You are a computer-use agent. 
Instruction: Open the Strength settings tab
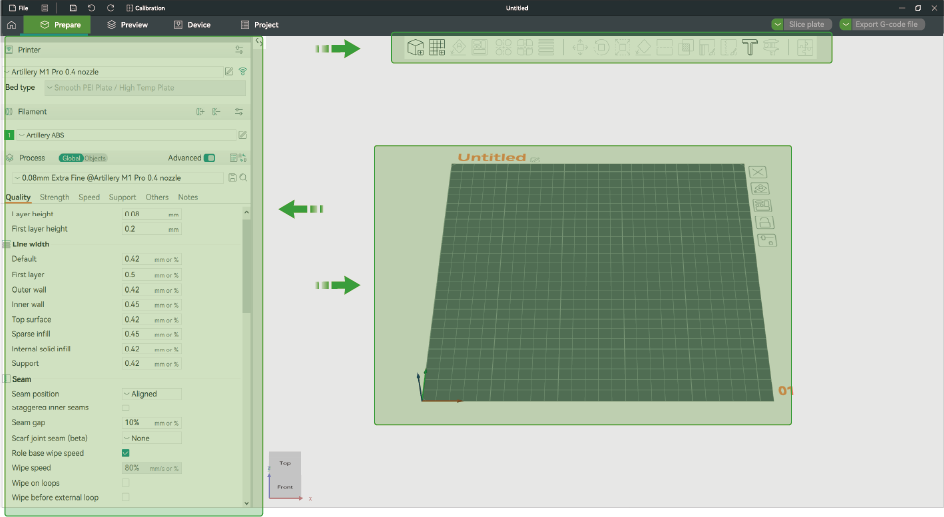click(x=54, y=197)
